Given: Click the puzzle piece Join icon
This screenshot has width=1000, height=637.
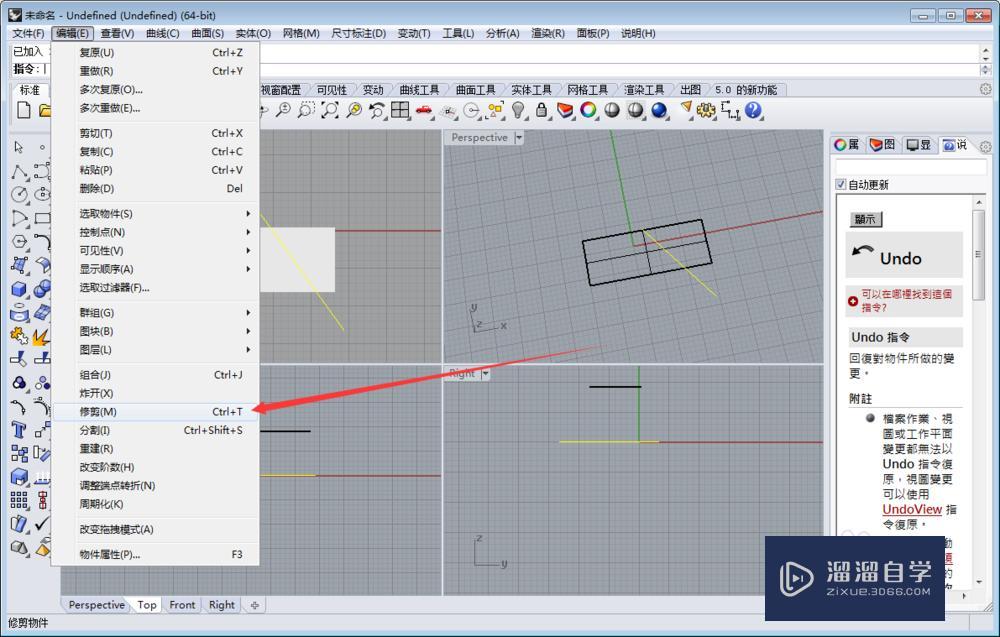Looking at the screenshot, I should pyautogui.click(x=18, y=335).
